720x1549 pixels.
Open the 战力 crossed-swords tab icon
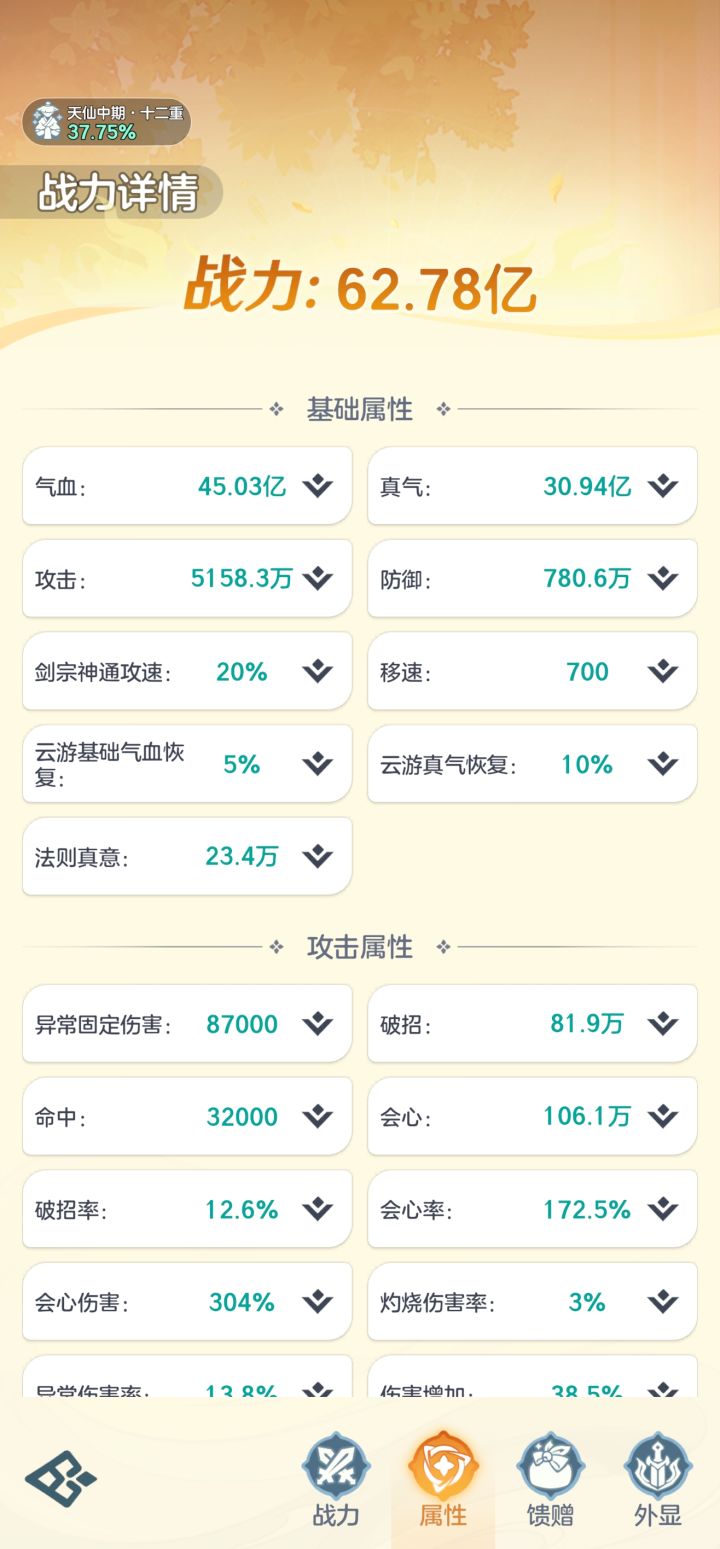pos(336,1466)
